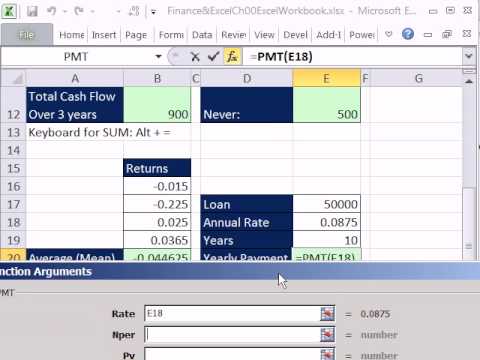Click the formula bar text =PMT(E18)
This screenshot has width=480, height=360.
click(281, 57)
